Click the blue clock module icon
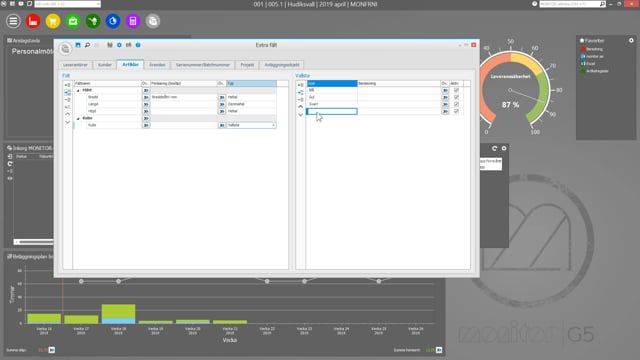640x360 pixels. 113,21
